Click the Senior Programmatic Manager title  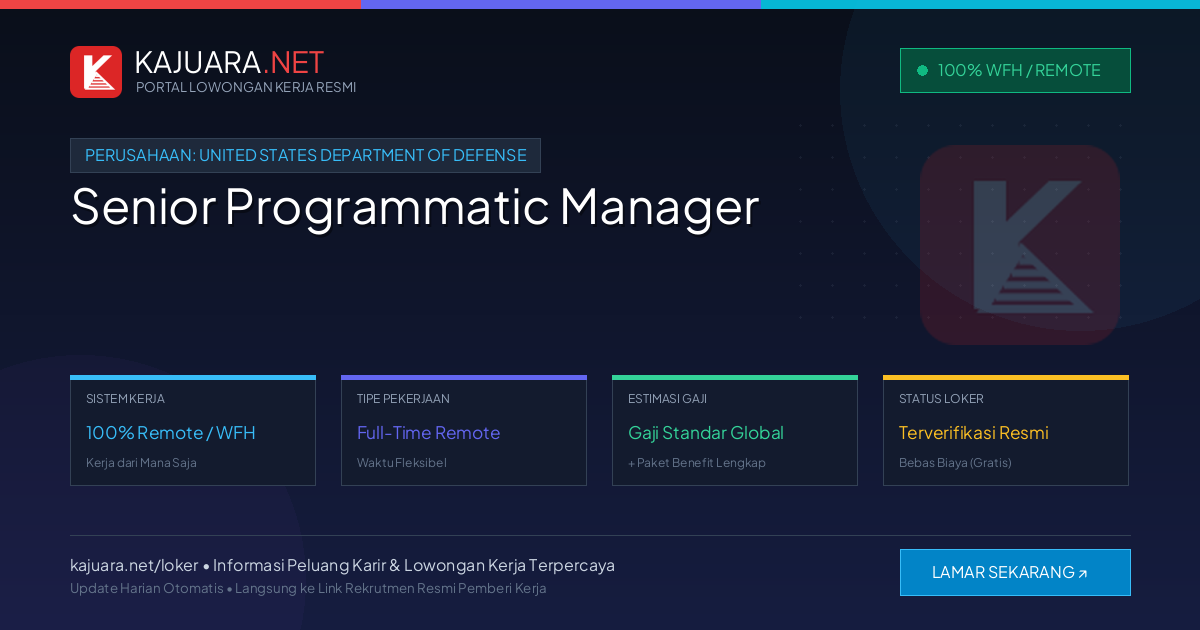pyautogui.click(x=415, y=207)
